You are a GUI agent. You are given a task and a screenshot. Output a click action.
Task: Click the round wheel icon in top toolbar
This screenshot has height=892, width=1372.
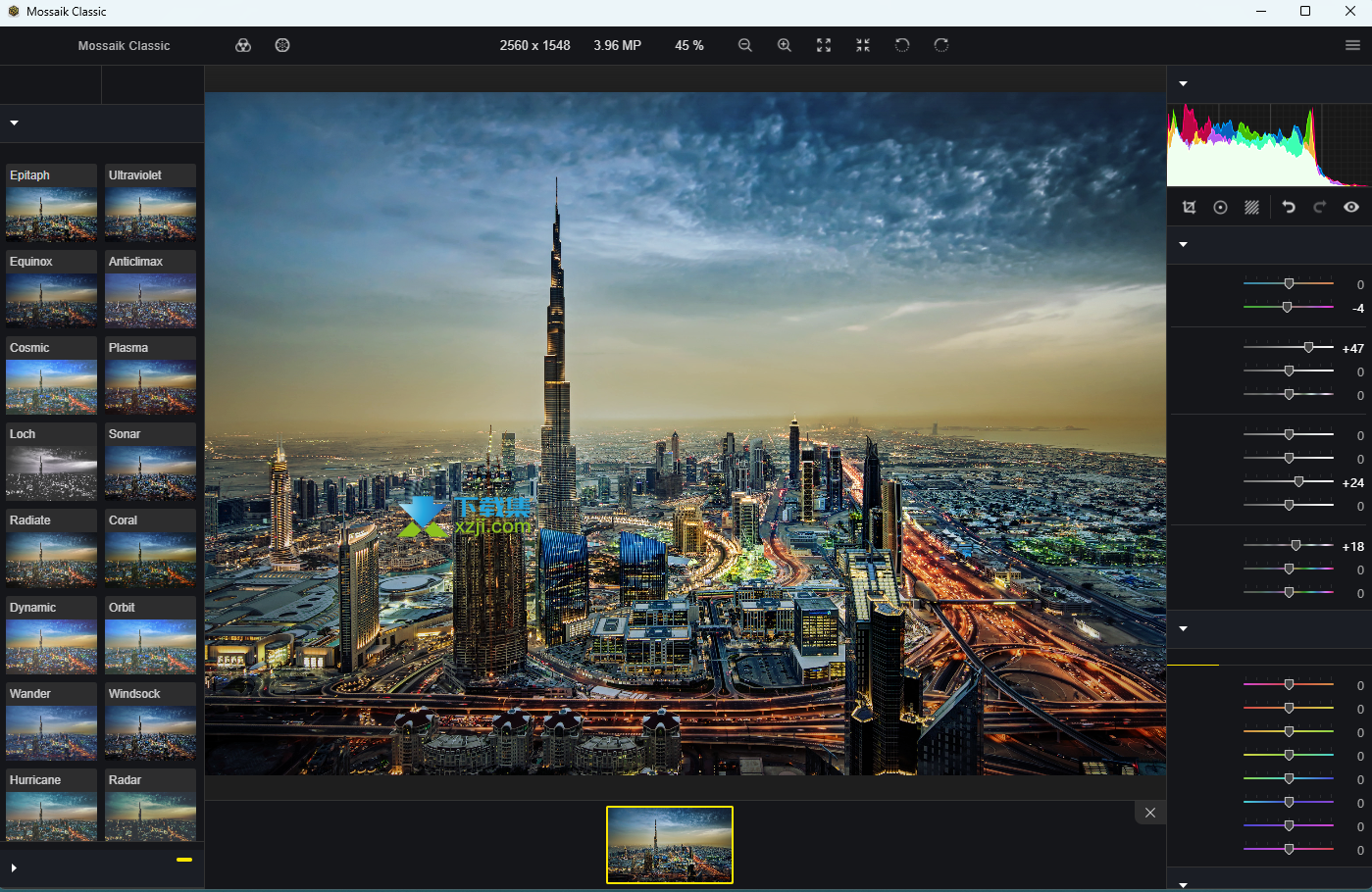(x=282, y=45)
